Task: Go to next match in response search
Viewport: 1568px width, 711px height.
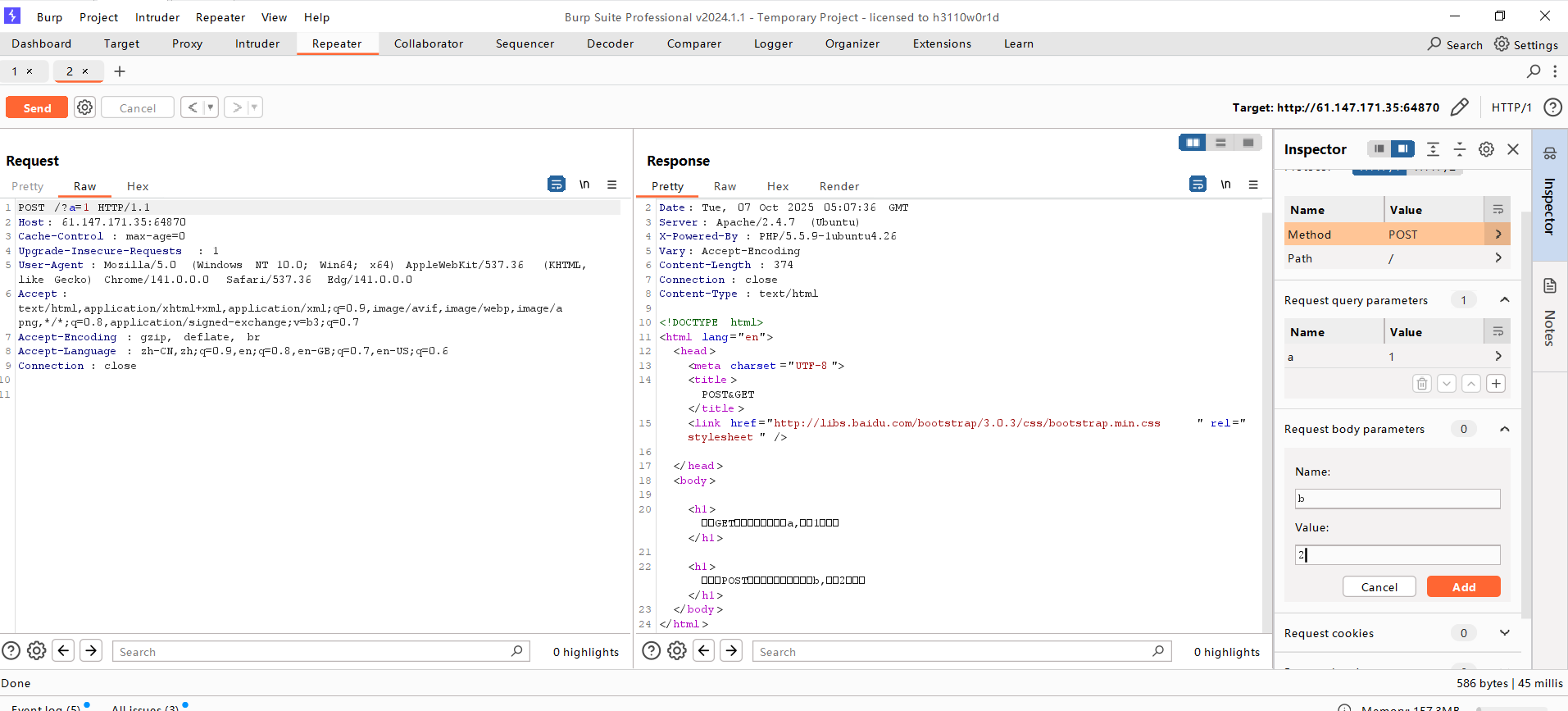Action: tap(731, 651)
